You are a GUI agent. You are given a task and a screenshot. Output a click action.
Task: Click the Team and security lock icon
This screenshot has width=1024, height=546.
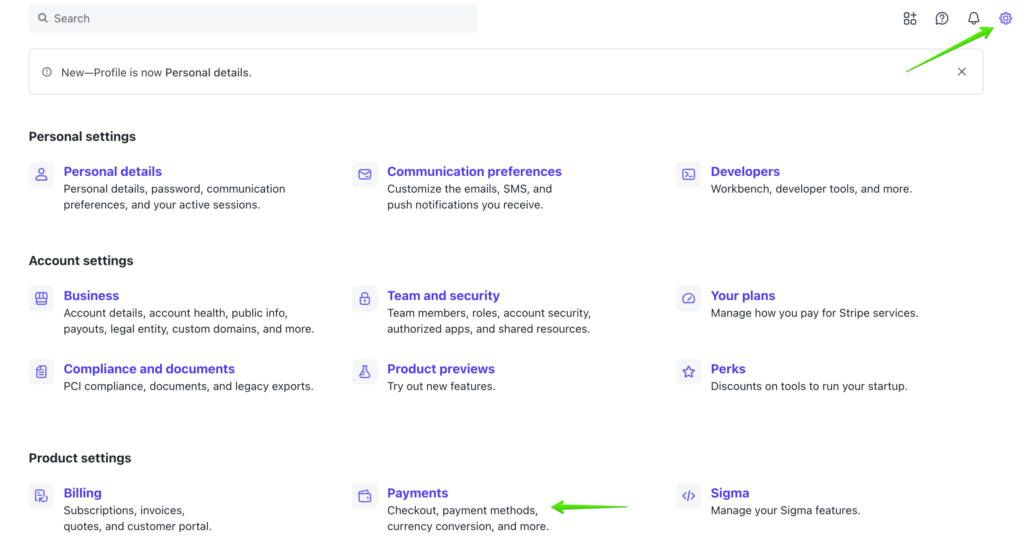[365, 298]
